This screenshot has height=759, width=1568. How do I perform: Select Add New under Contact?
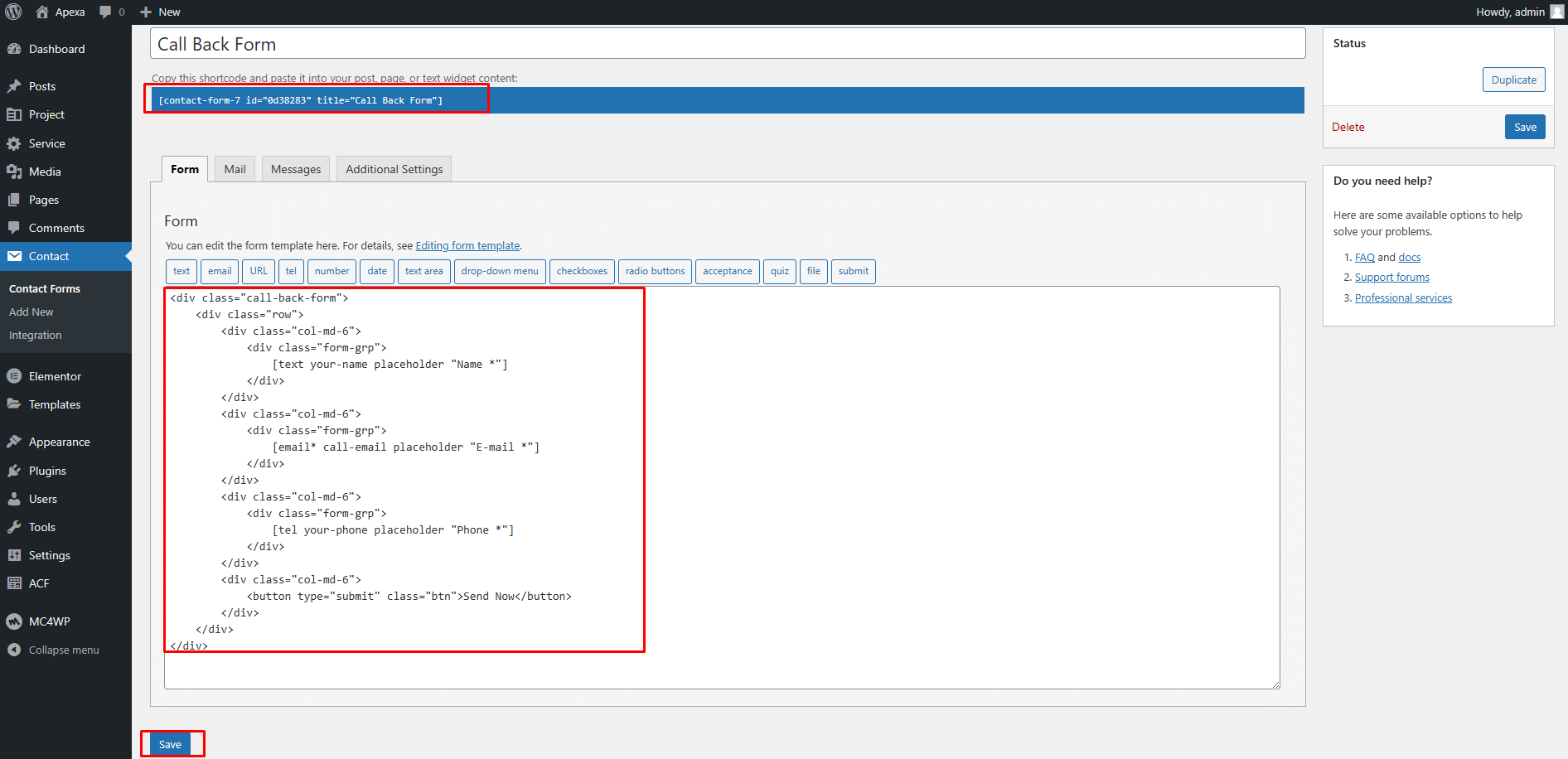click(x=31, y=312)
